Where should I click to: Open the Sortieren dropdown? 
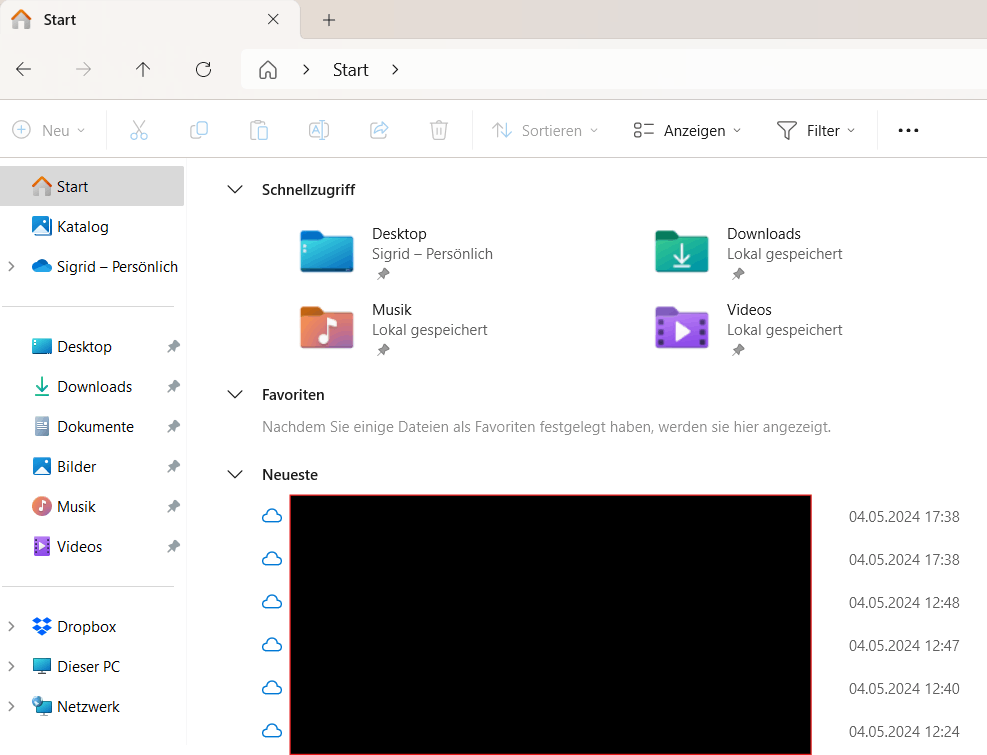tap(544, 130)
